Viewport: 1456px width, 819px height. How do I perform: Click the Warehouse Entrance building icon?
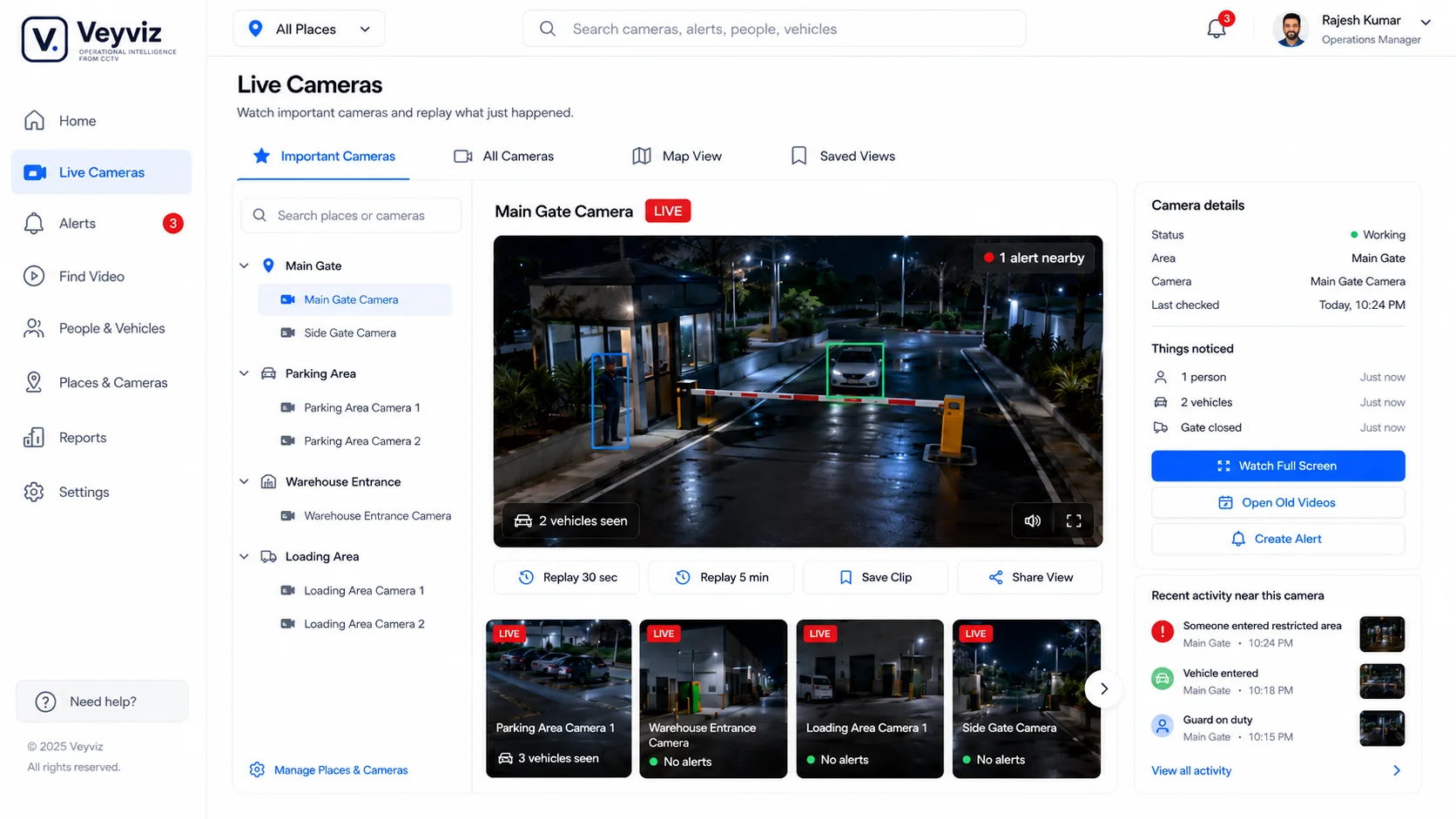268,481
